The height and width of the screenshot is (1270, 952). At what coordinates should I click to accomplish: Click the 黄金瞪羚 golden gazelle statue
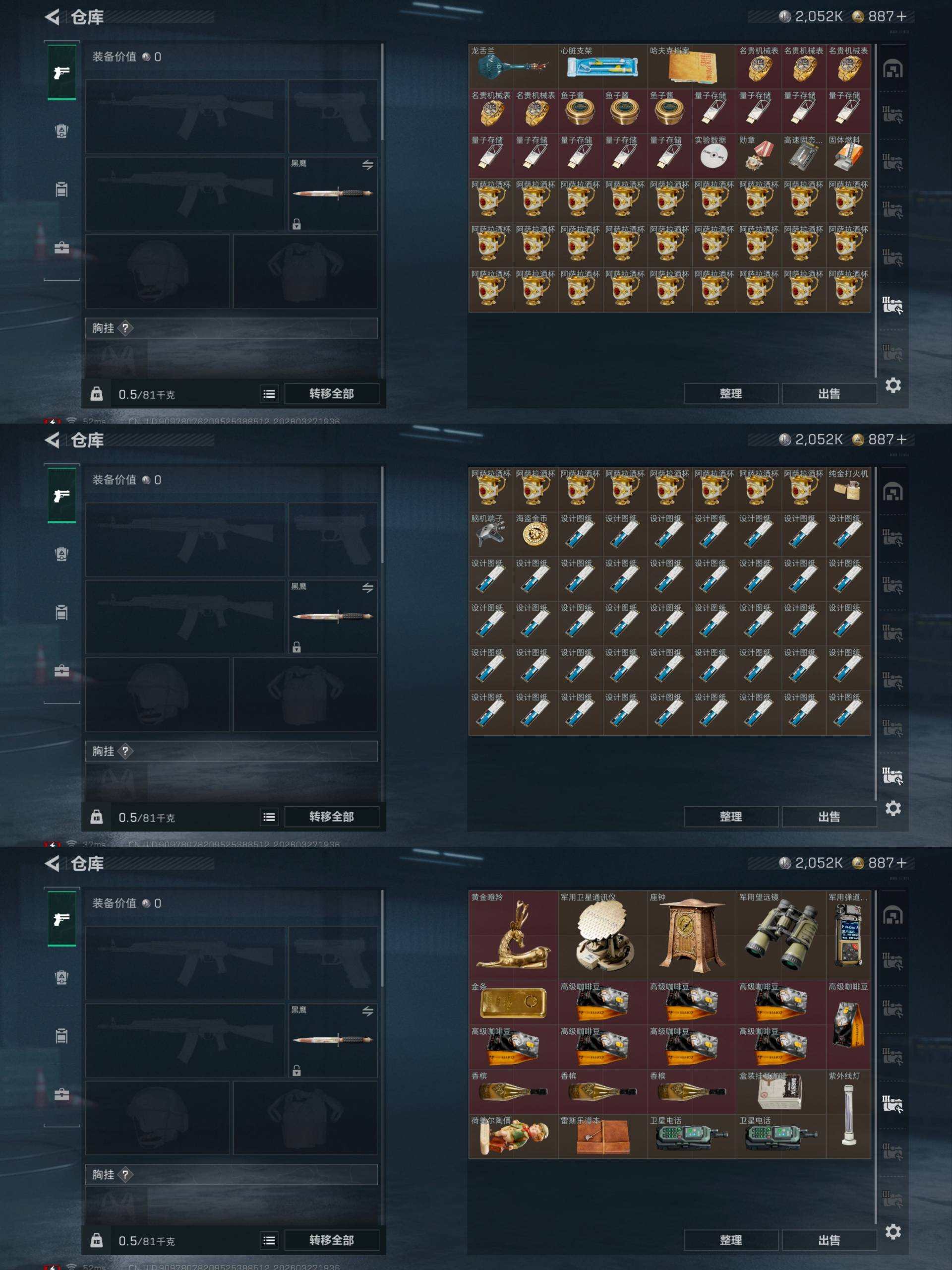pos(513,935)
